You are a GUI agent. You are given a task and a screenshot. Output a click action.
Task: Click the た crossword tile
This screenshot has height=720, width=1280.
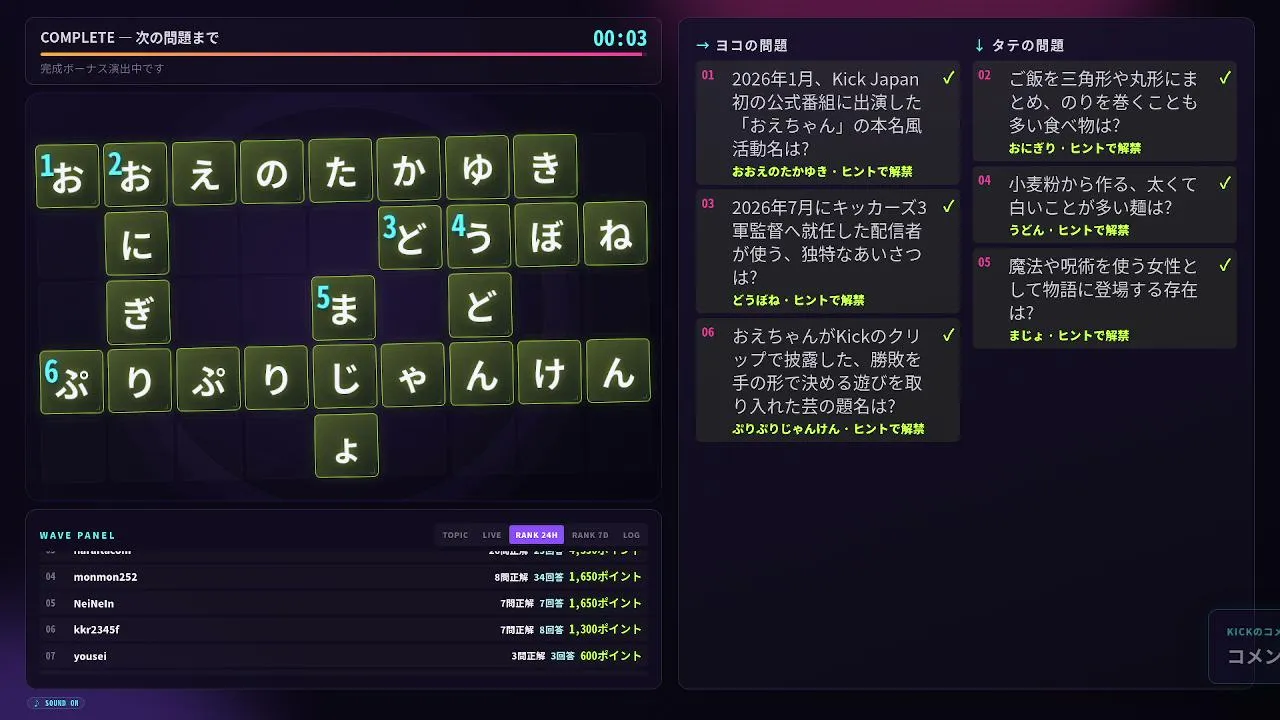click(341, 171)
